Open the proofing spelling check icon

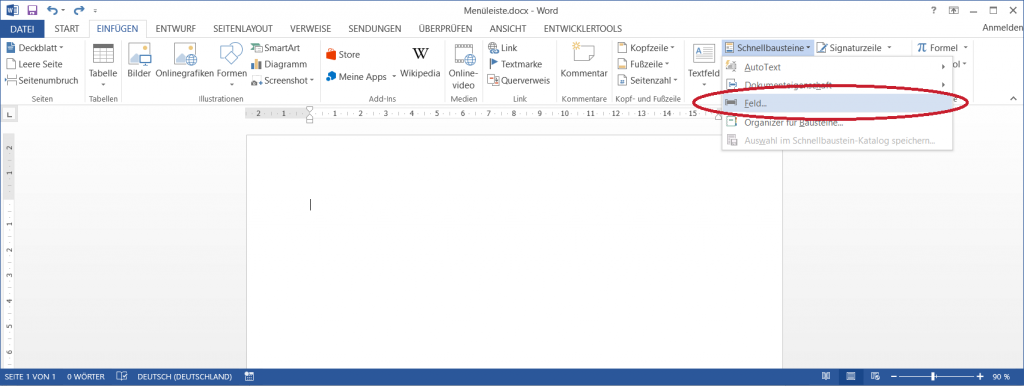coord(121,377)
